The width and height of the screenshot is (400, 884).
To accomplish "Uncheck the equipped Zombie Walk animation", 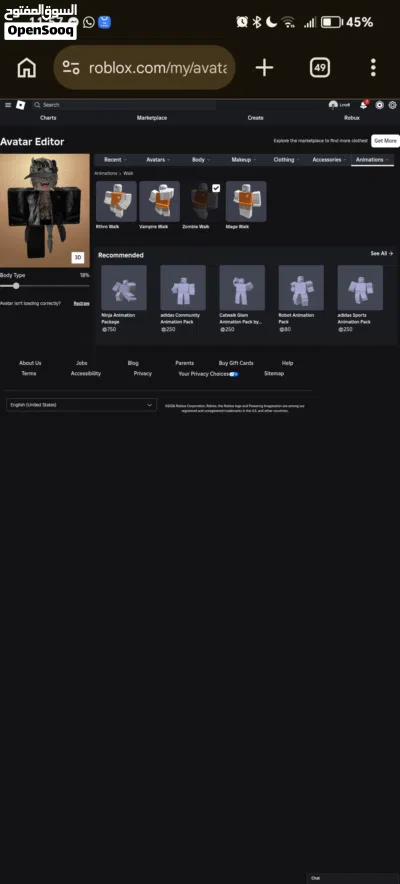I will pyautogui.click(x=216, y=188).
